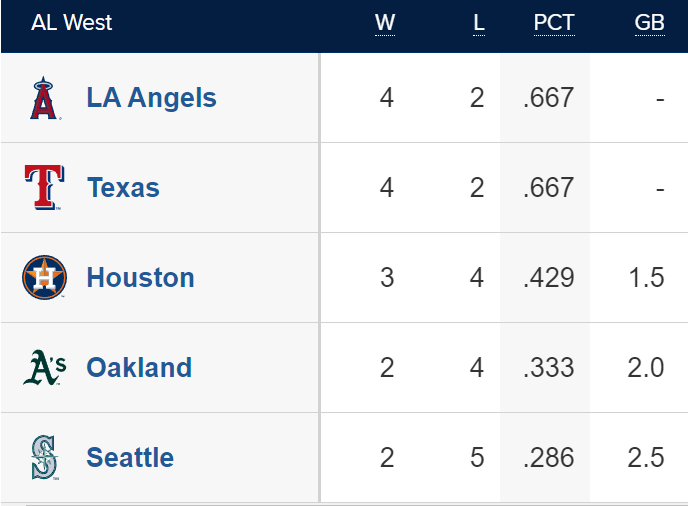Select Seattle's 5 losses cell
688x506 pixels.
(477, 458)
